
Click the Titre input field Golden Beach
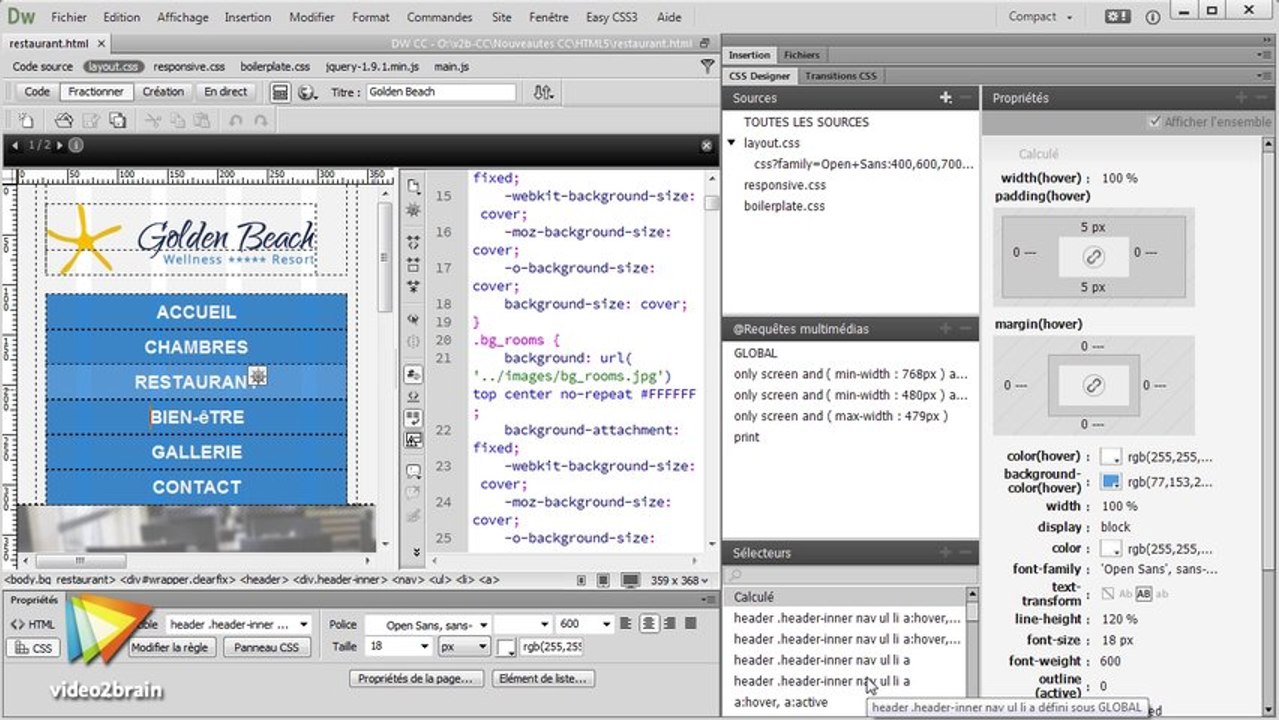pyautogui.click(x=440, y=92)
